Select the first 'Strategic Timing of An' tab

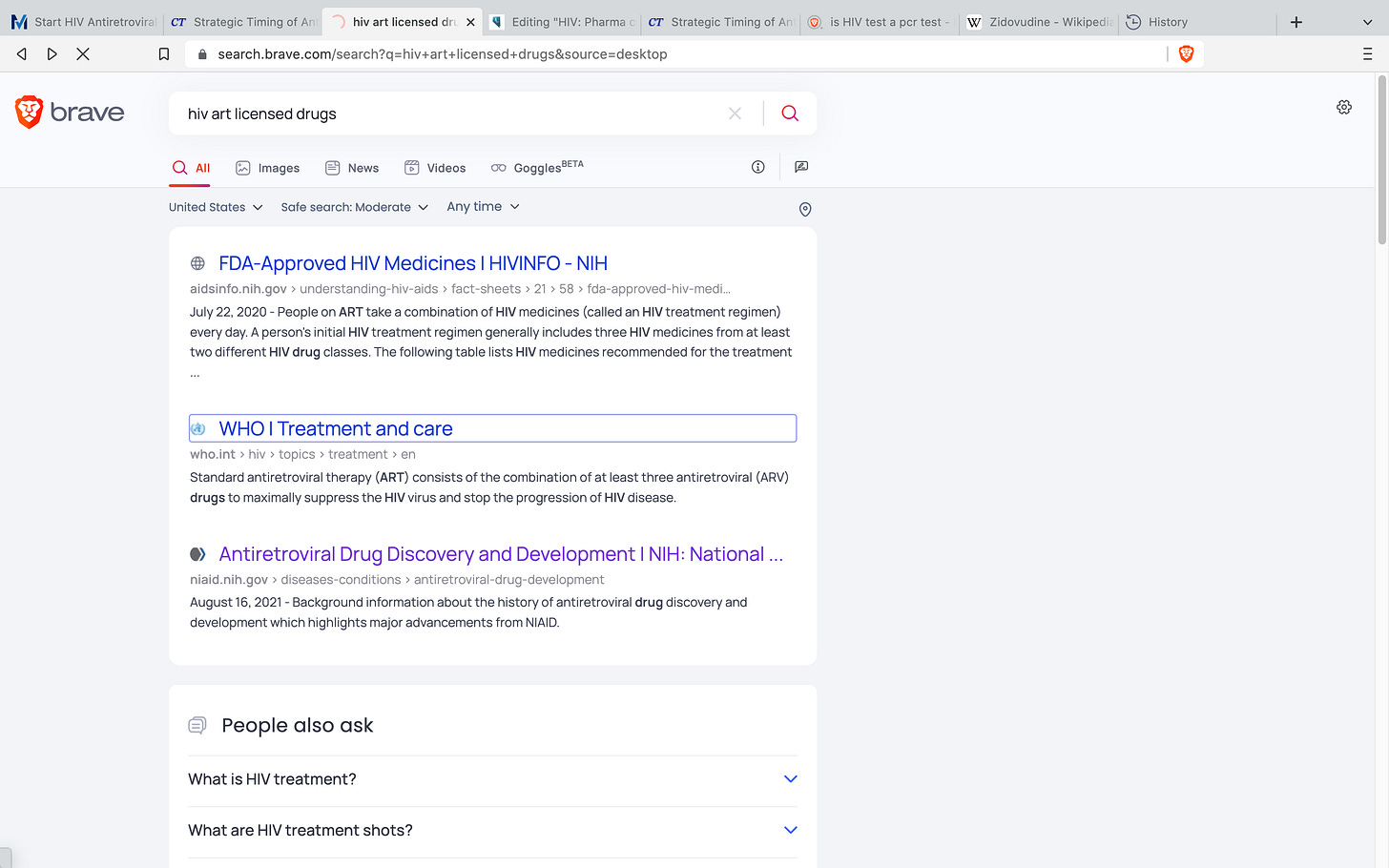pos(242,22)
